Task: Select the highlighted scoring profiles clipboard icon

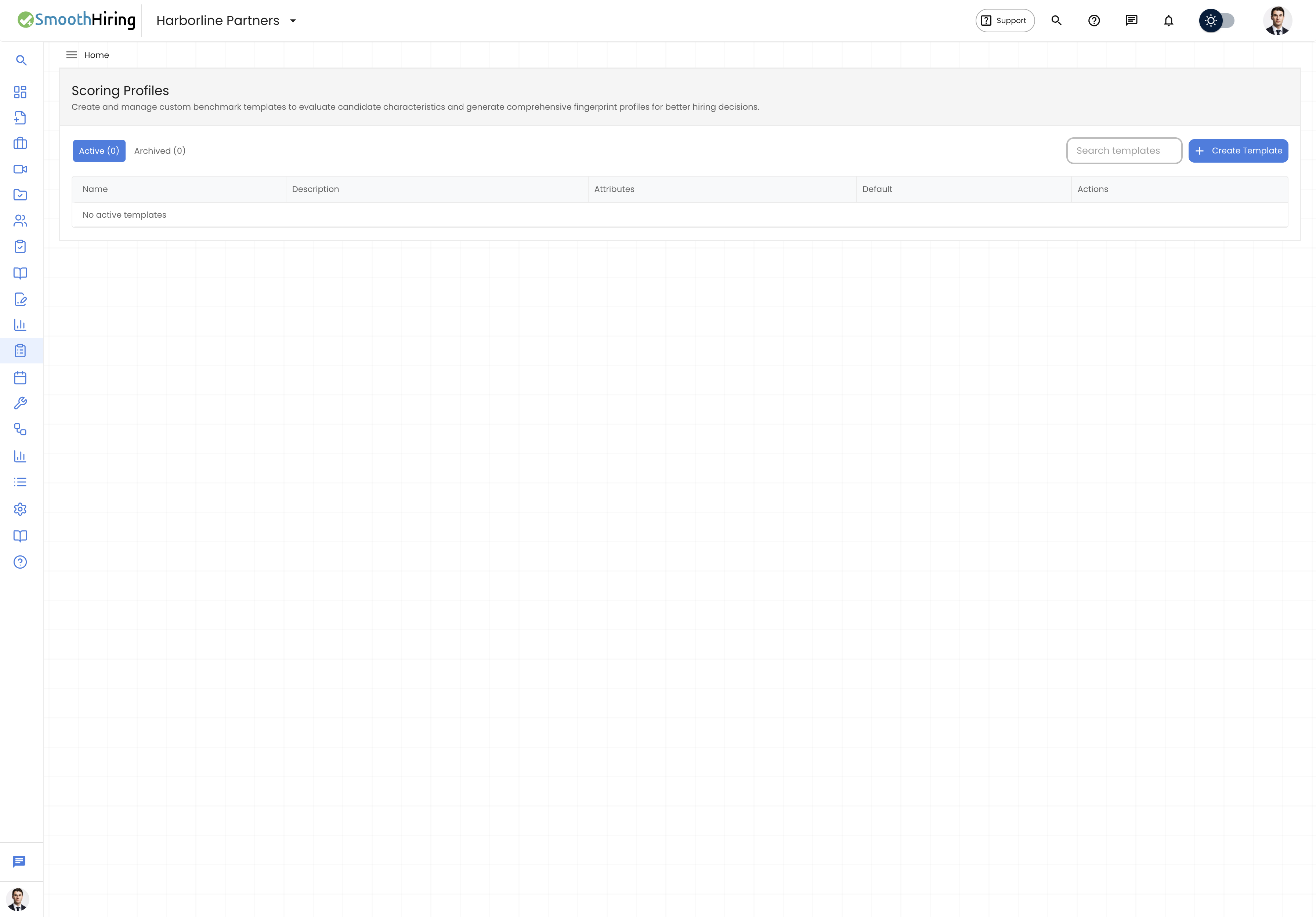Action: coord(20,351)
